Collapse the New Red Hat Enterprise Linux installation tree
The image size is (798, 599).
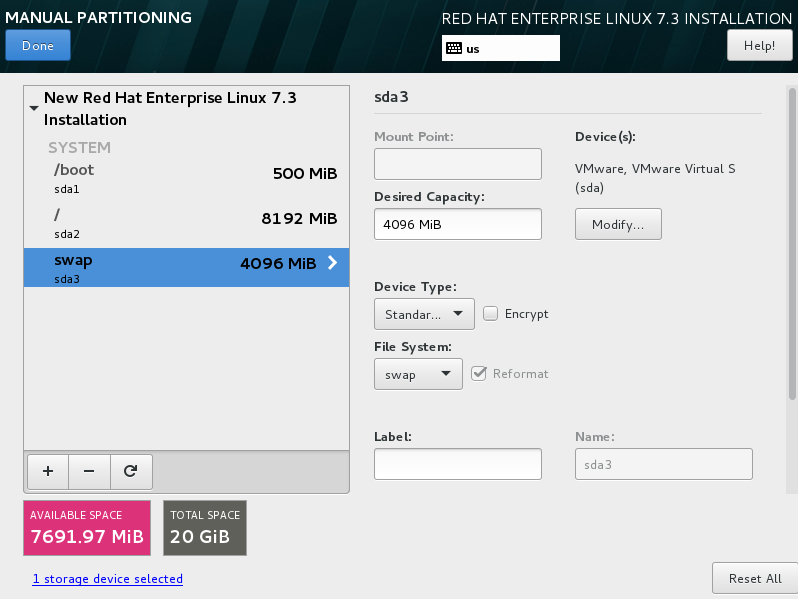(34, 108)
